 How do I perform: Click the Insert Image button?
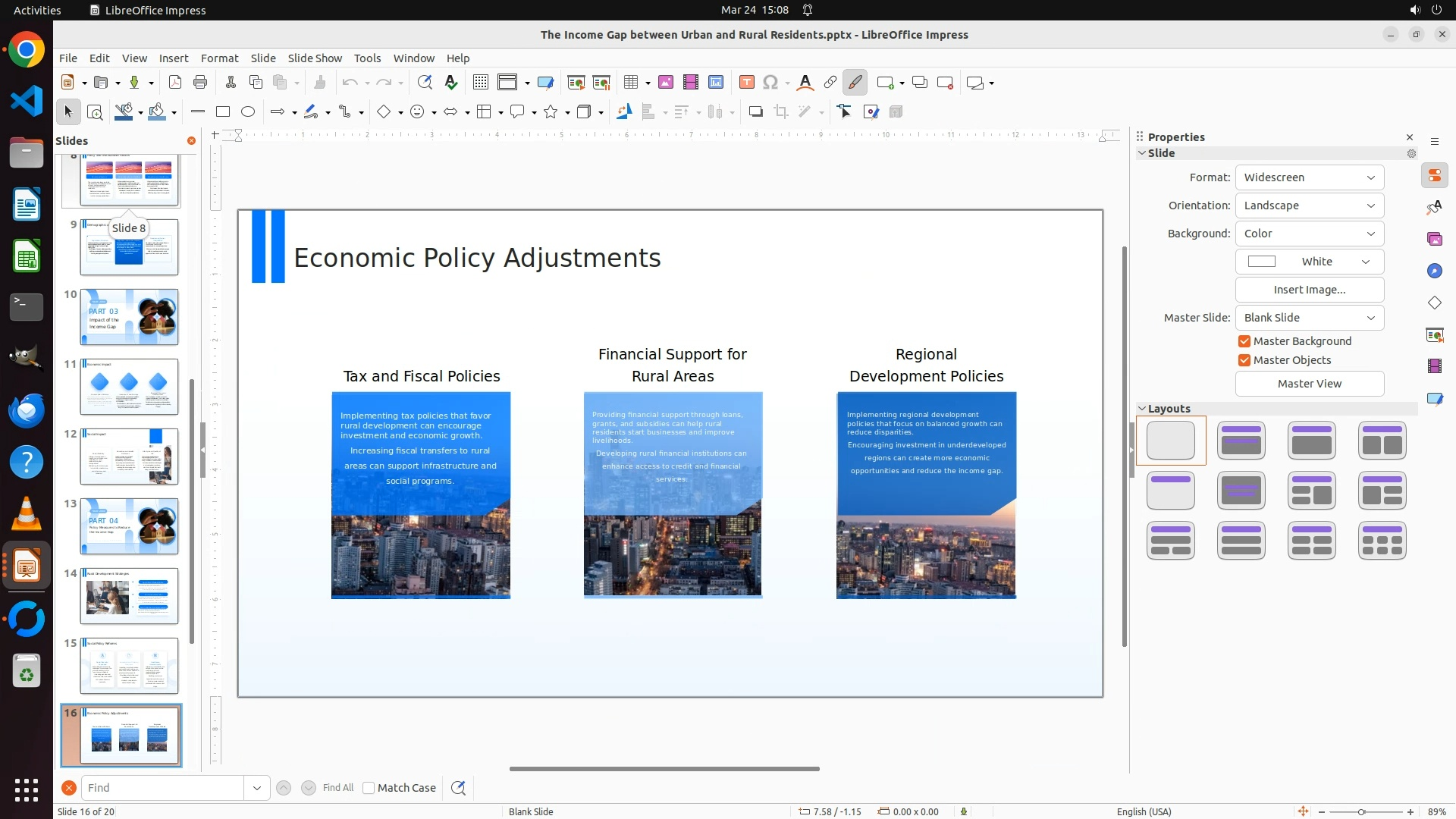click(x=1309, y=290)
